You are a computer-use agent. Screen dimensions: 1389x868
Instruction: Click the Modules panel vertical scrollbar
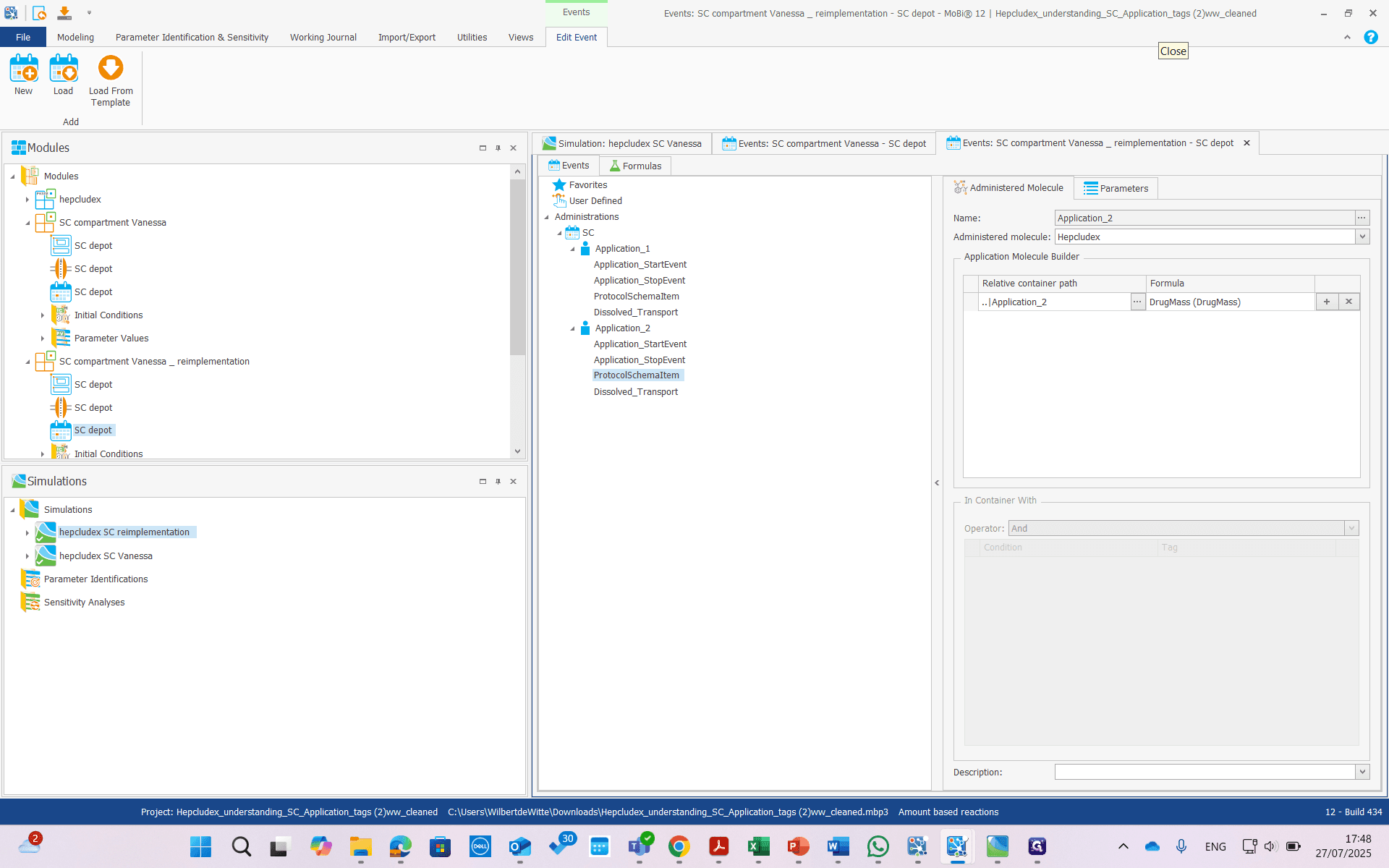click(517, 266)
